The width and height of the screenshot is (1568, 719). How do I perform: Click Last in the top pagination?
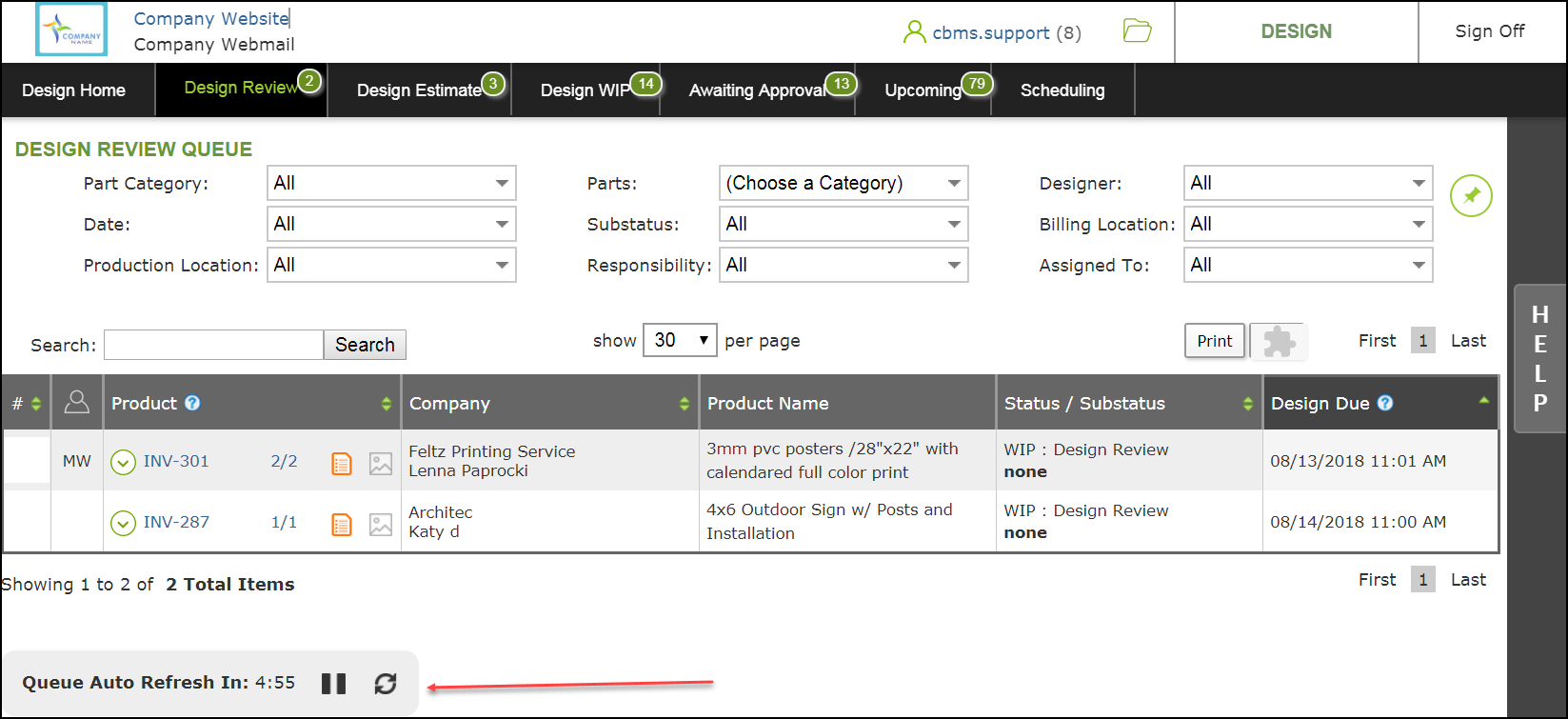point(1468,341)
